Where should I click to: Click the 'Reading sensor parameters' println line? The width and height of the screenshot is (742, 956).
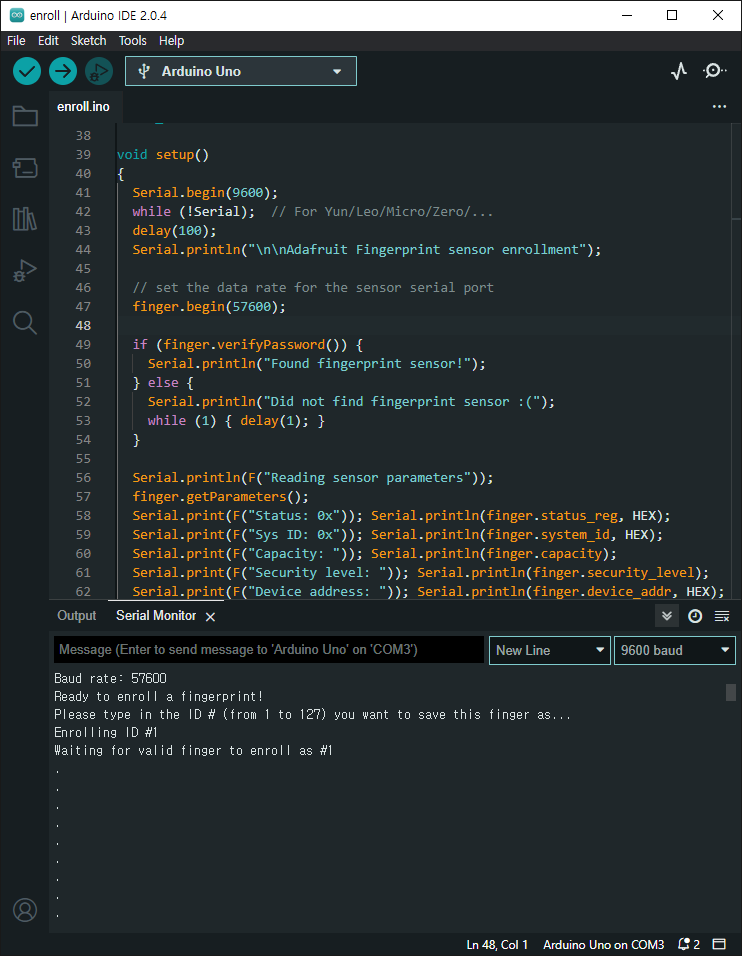(x=313, y=478)
